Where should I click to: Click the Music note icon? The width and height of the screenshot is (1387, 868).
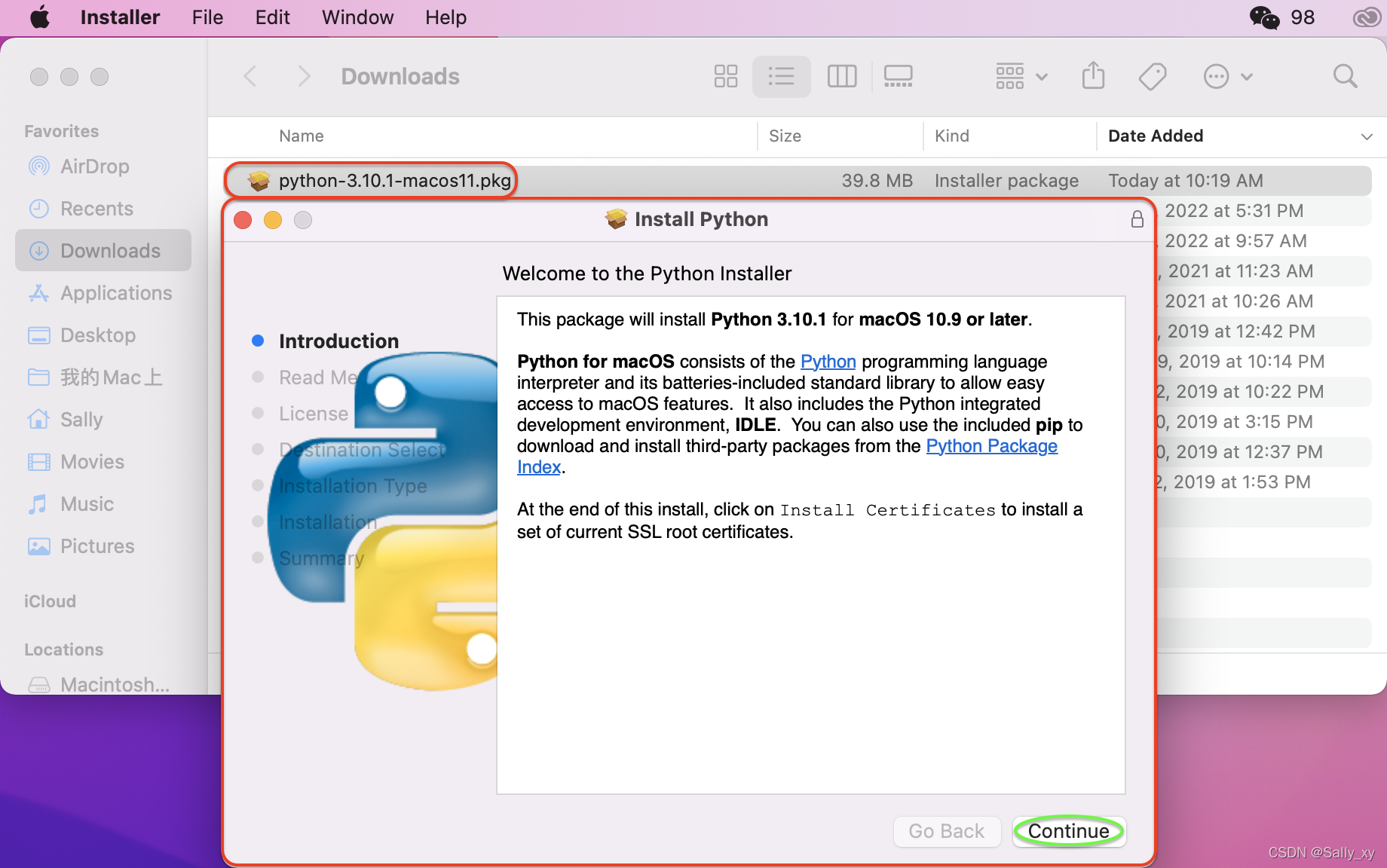(x=38, y=504)
